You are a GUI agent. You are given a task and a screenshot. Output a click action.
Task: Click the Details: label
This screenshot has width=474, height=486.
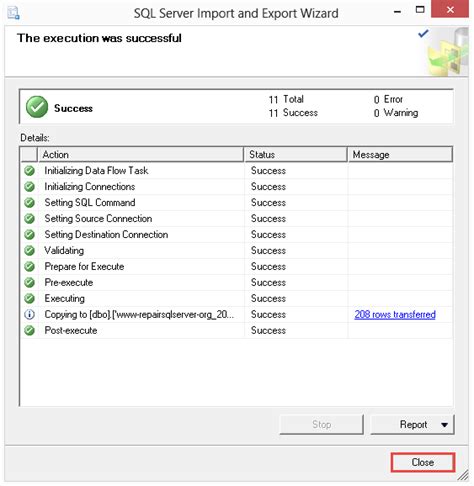click(x=35, y=138)
